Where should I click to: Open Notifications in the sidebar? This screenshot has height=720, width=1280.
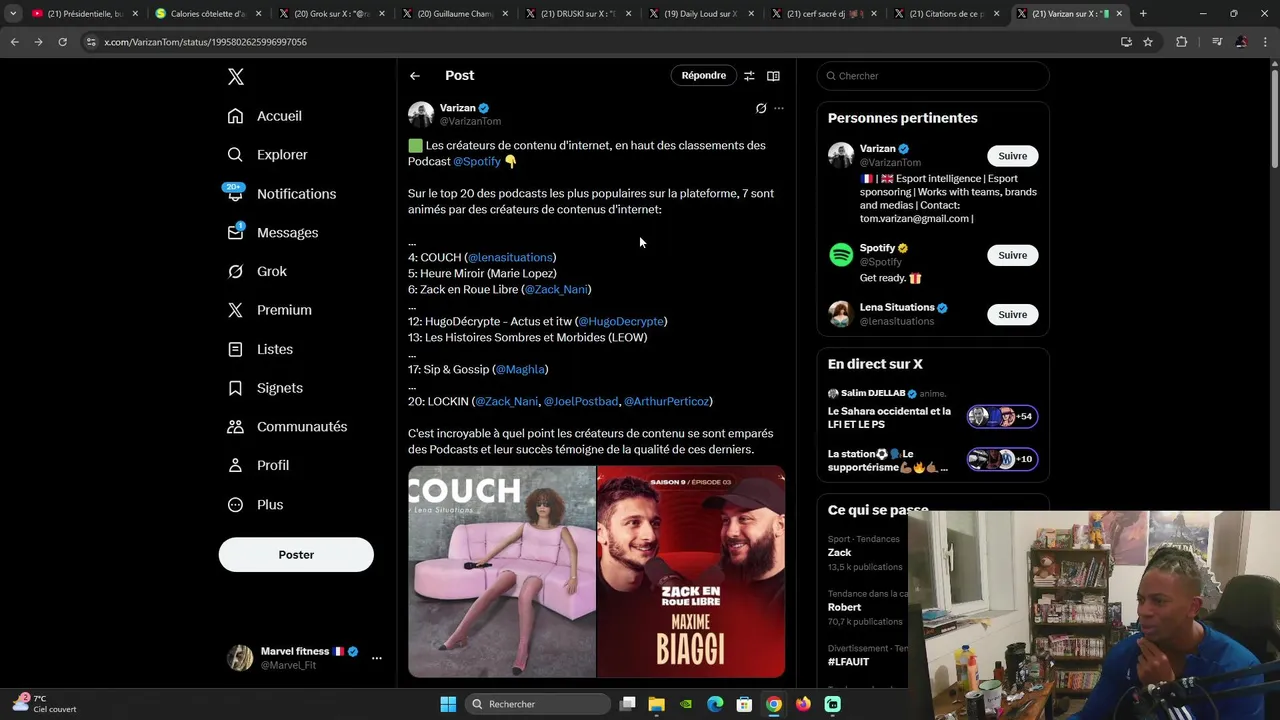coord(281,194)
